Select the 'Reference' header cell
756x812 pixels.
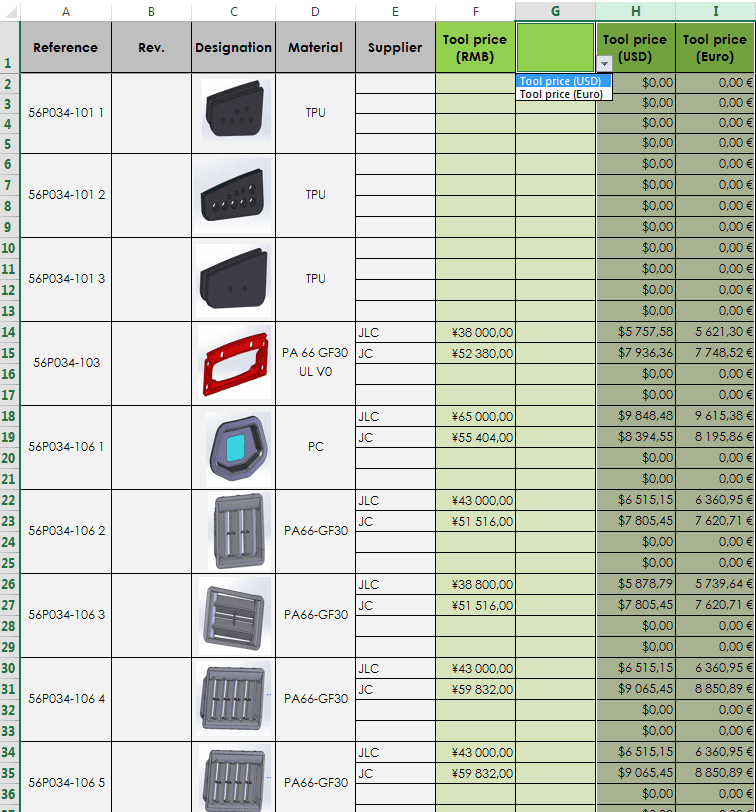coord(65,47)
